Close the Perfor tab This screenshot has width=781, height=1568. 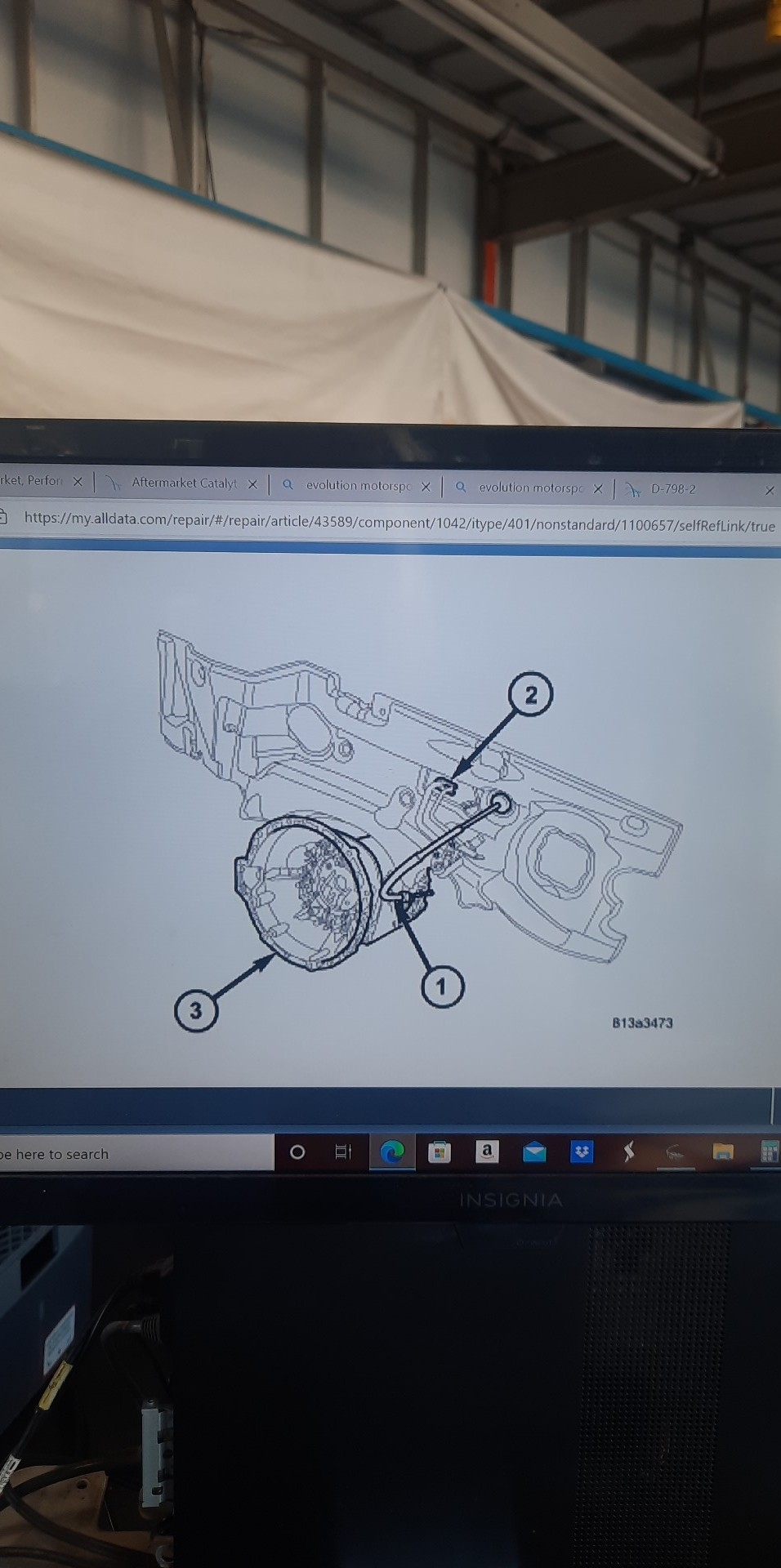coord(78,481)
